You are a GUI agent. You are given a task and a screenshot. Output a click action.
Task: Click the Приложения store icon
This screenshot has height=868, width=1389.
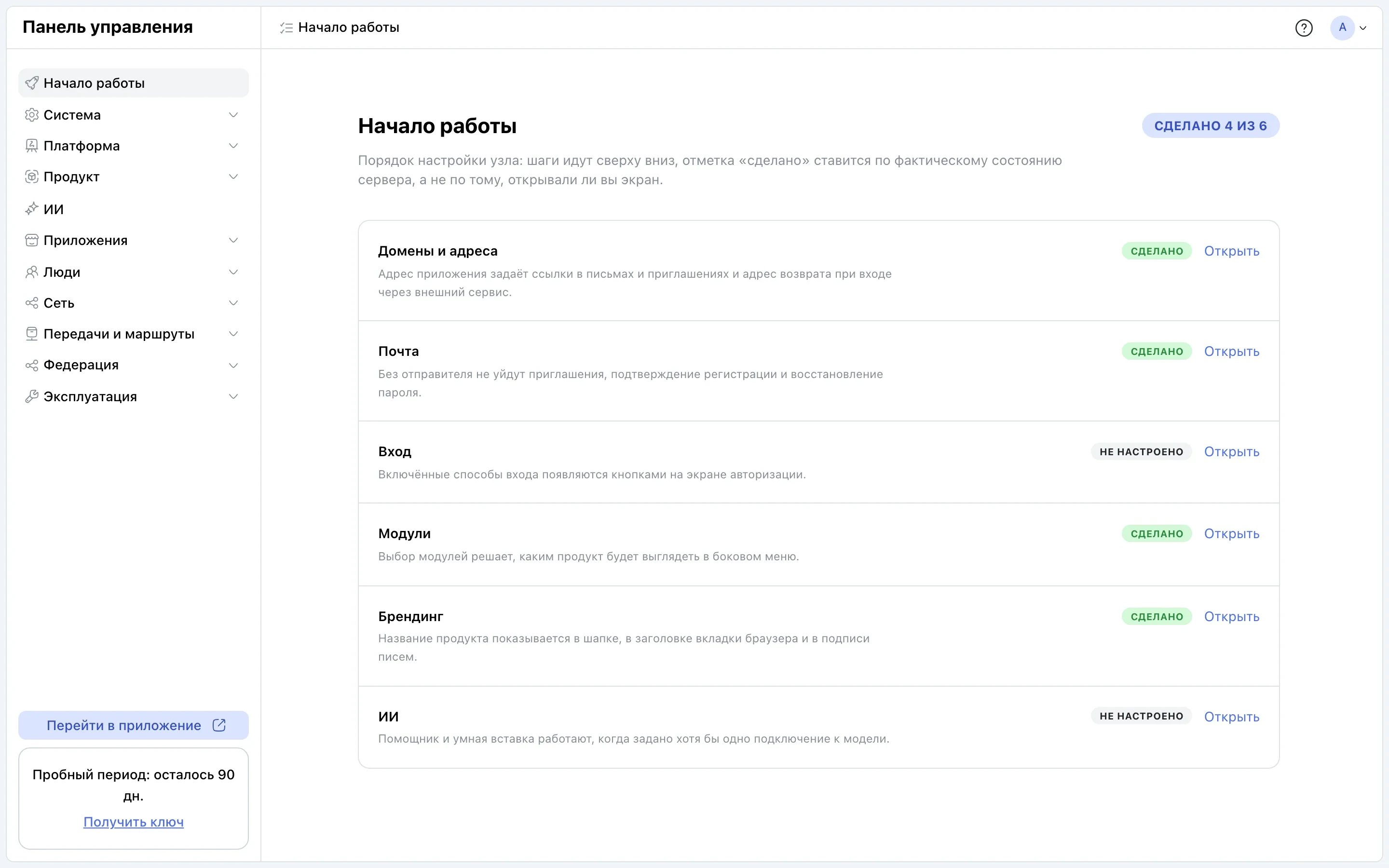click(x=31, y=240)
